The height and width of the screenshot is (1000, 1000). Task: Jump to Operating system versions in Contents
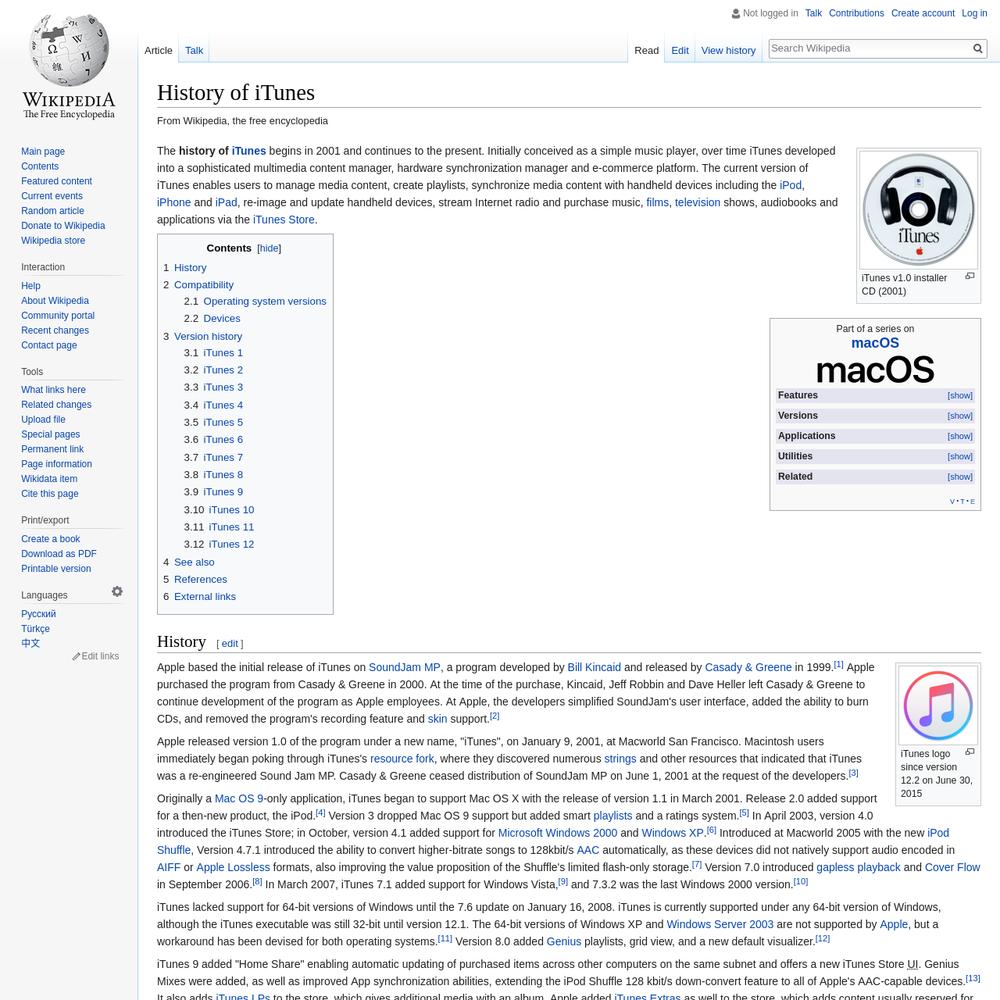[x=265, y=302]
